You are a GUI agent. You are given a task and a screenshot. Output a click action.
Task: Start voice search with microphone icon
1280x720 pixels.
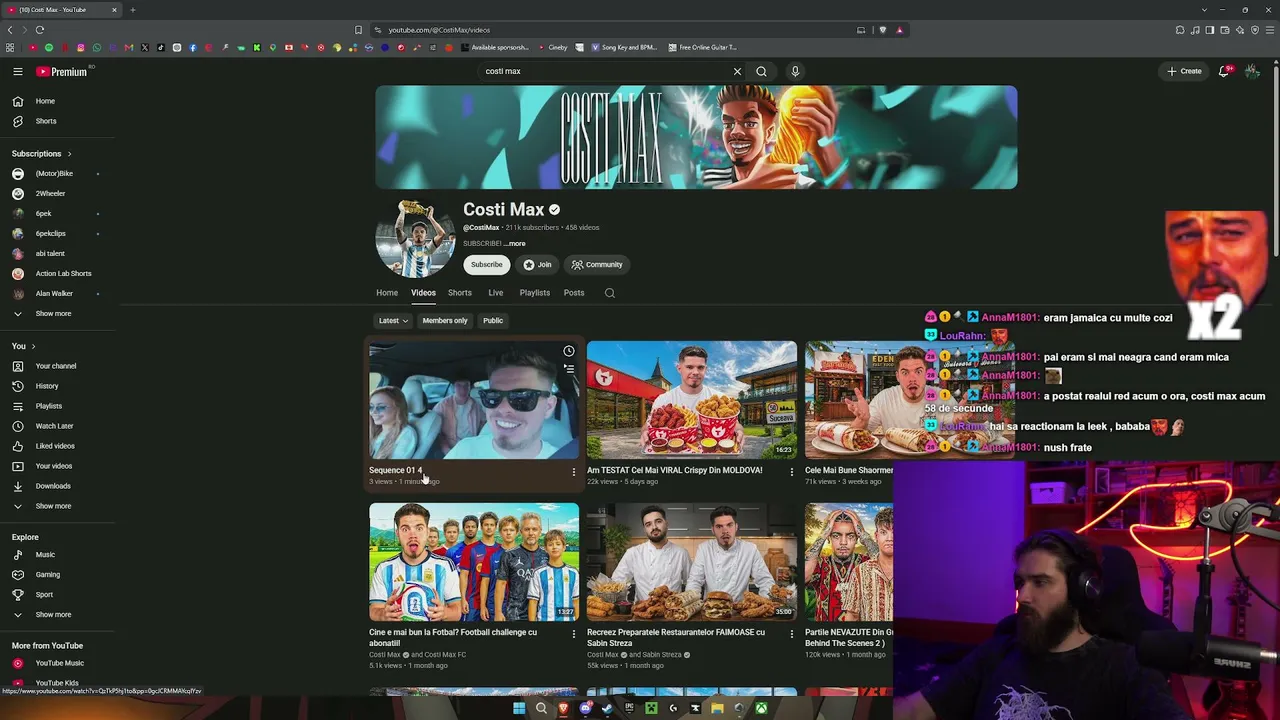pyautogui.click(x=795, y=71)
